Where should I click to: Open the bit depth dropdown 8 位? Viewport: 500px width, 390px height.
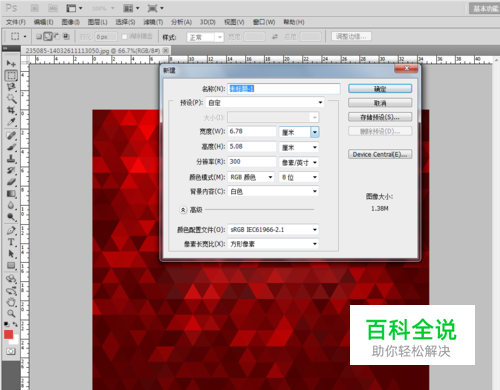pos(299,177)
